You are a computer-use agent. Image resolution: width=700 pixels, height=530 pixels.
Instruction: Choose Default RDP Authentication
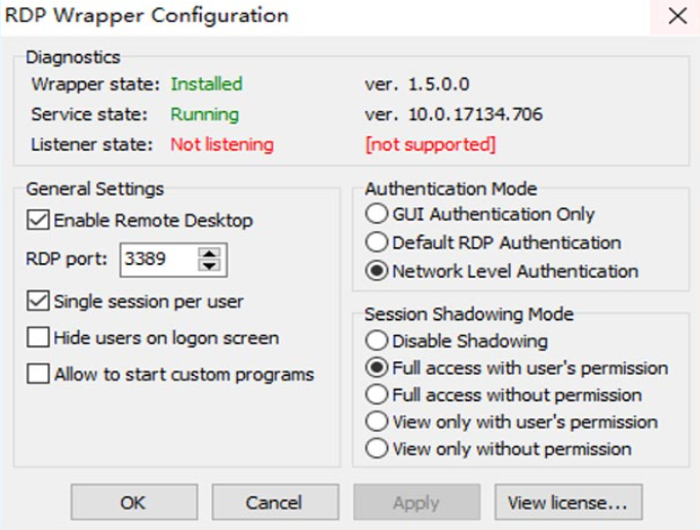[377, 242]
